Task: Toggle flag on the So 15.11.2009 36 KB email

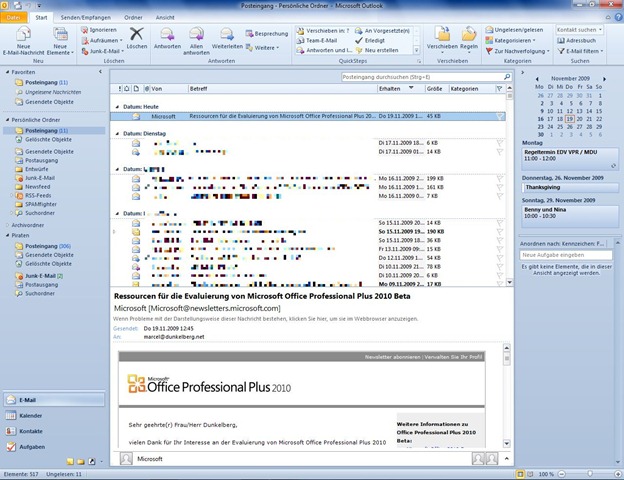Action: pyautogui.click(x=500, y=240)
